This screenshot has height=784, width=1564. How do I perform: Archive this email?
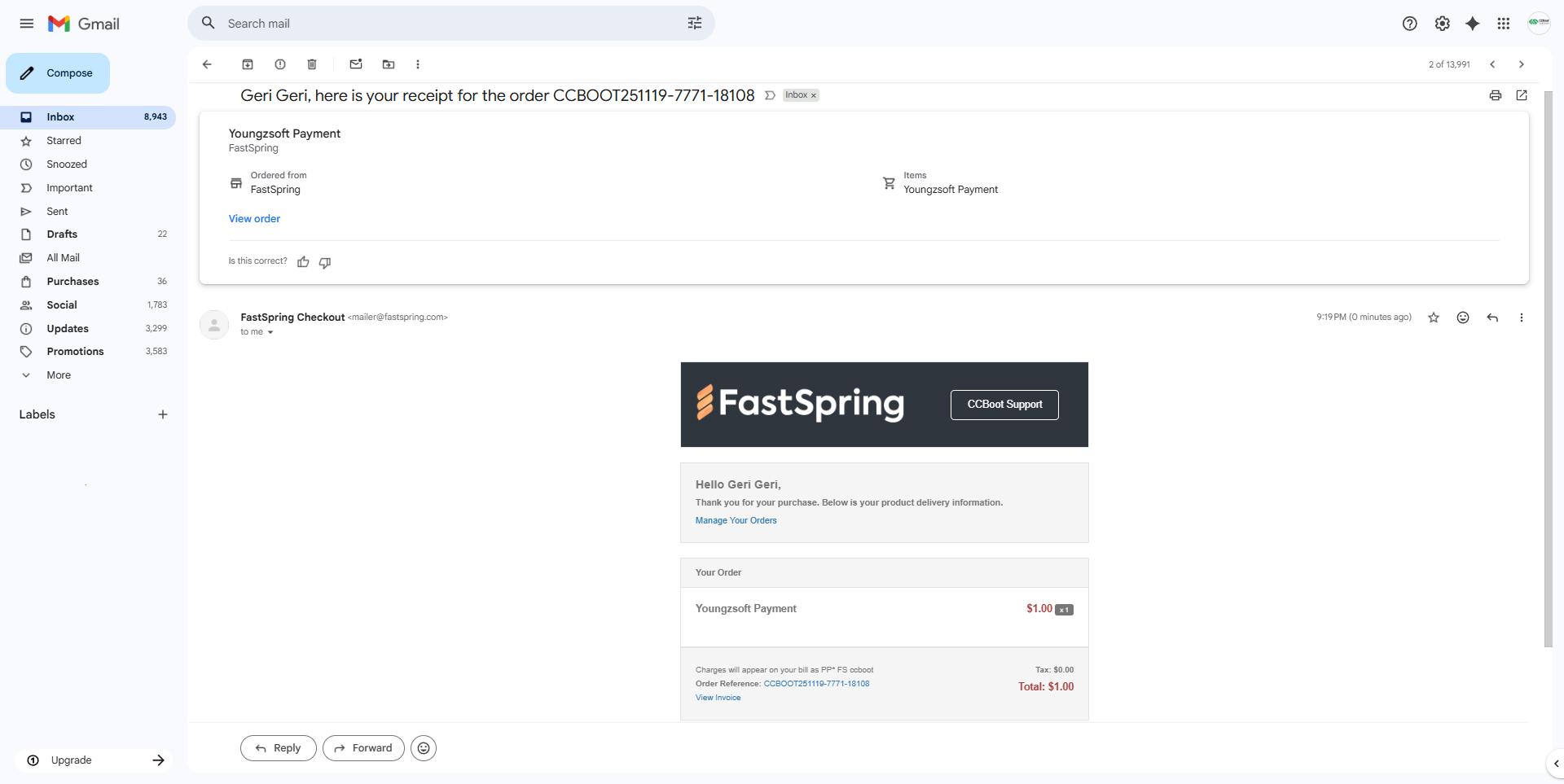(x=248, y=64)
